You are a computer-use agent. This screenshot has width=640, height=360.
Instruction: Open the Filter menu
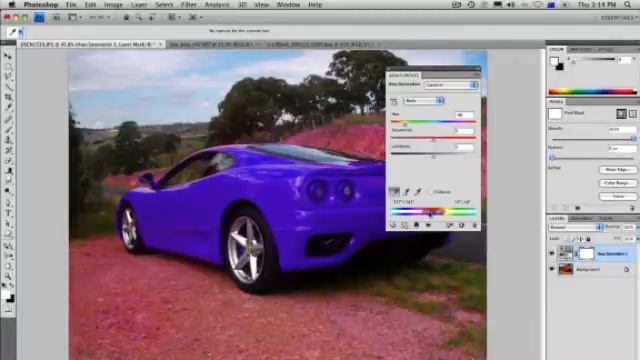[x=189, y=5]
